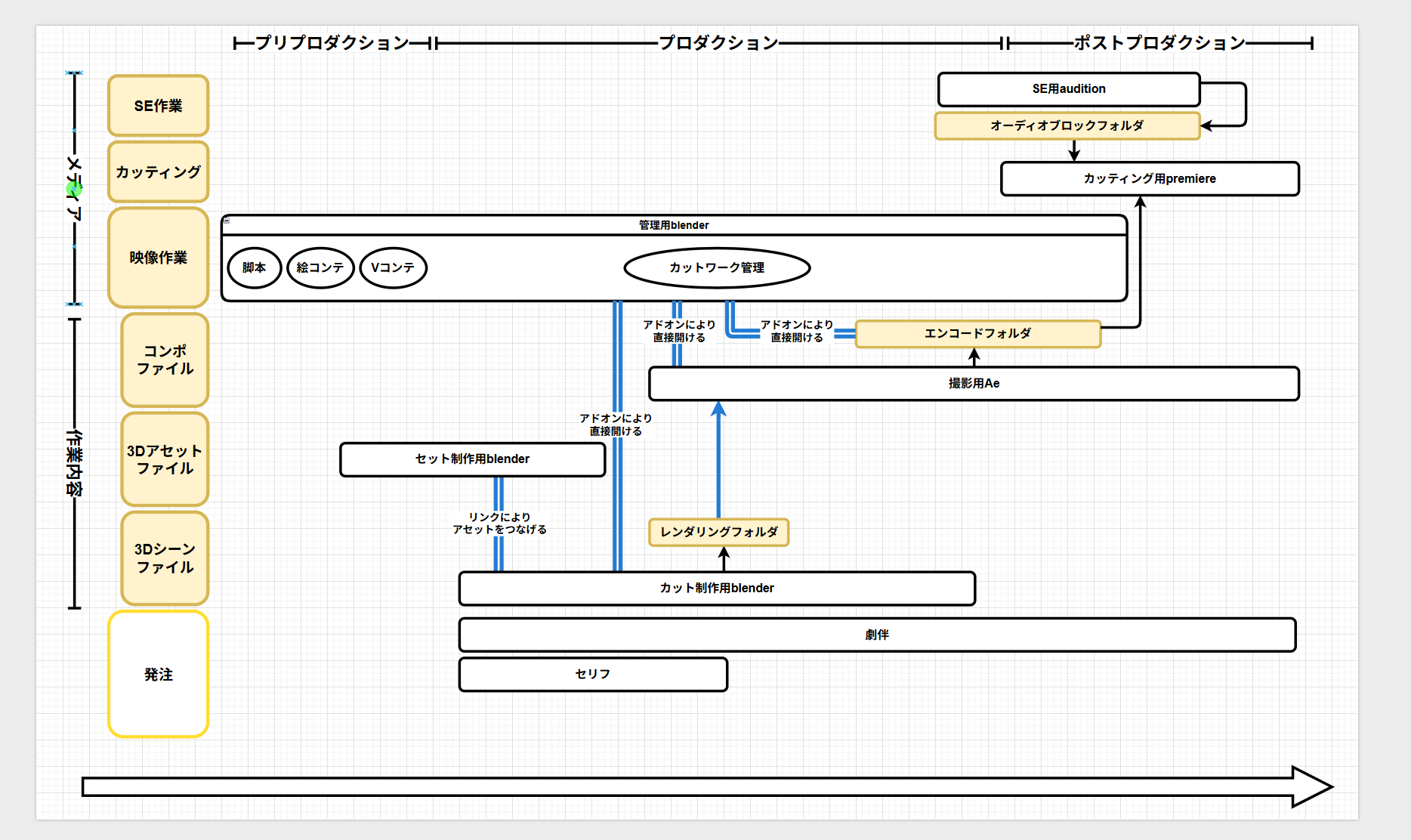Select the Vコンテ ellipse
Screen dimensions: 1411x840
click(x=394, y=267)
